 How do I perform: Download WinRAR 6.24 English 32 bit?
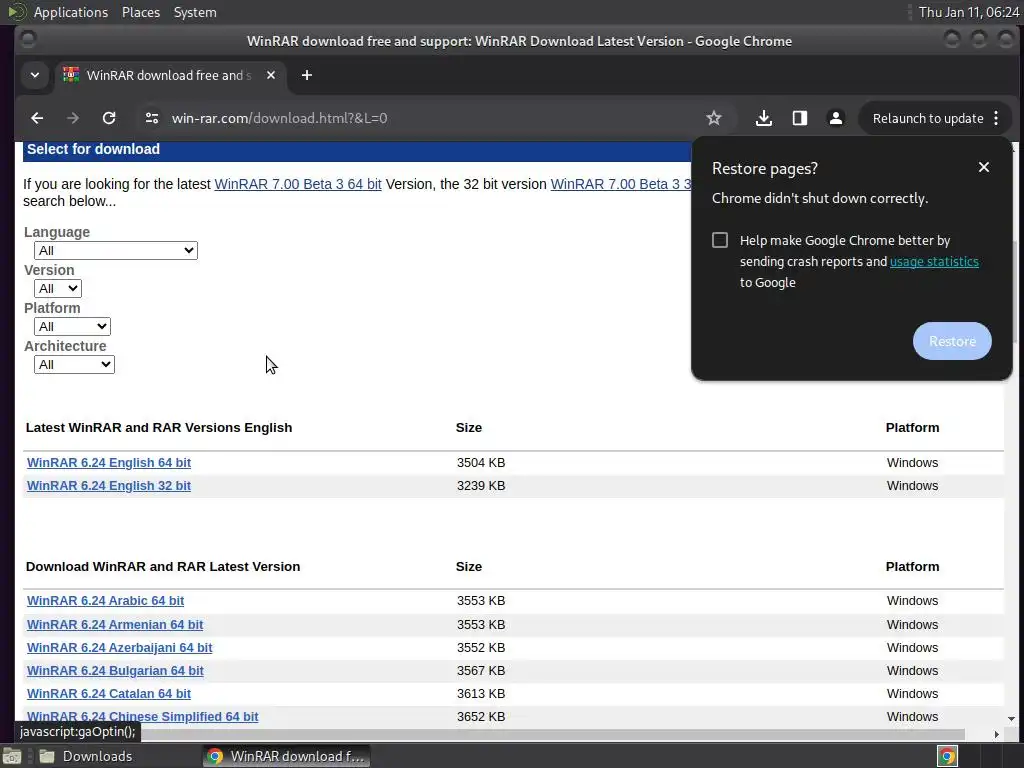[x=109, y=486]
